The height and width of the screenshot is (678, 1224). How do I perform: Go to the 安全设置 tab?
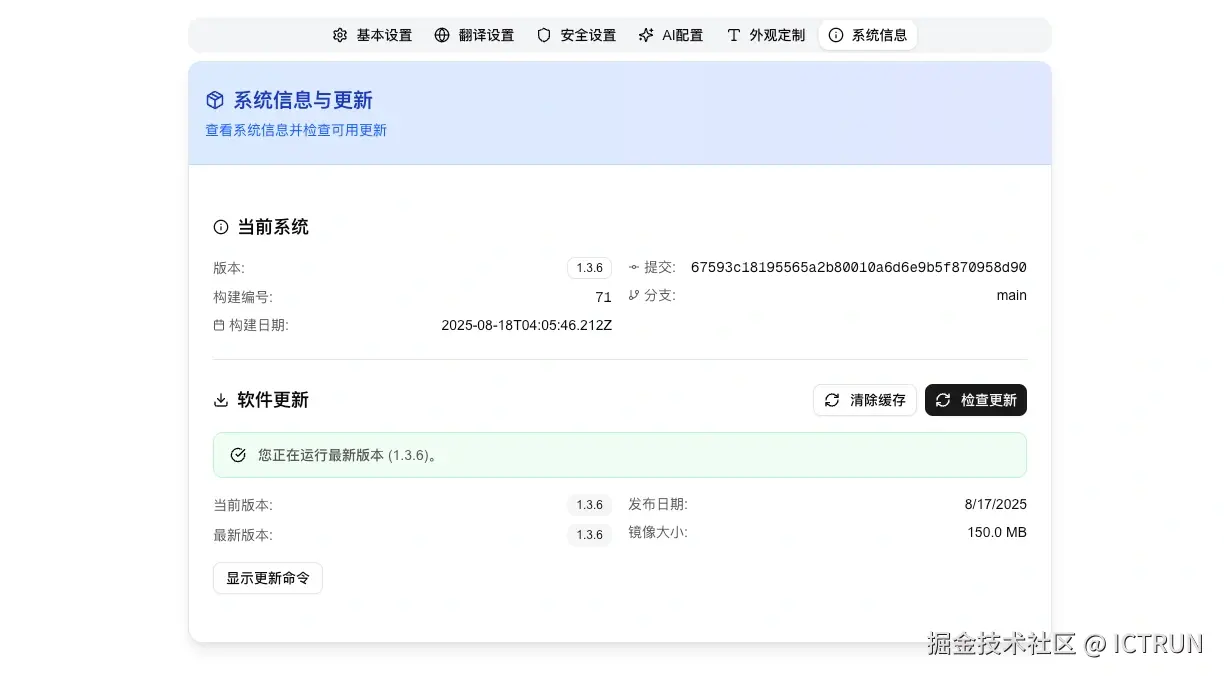pyautogui.click(x=576, y=35)
